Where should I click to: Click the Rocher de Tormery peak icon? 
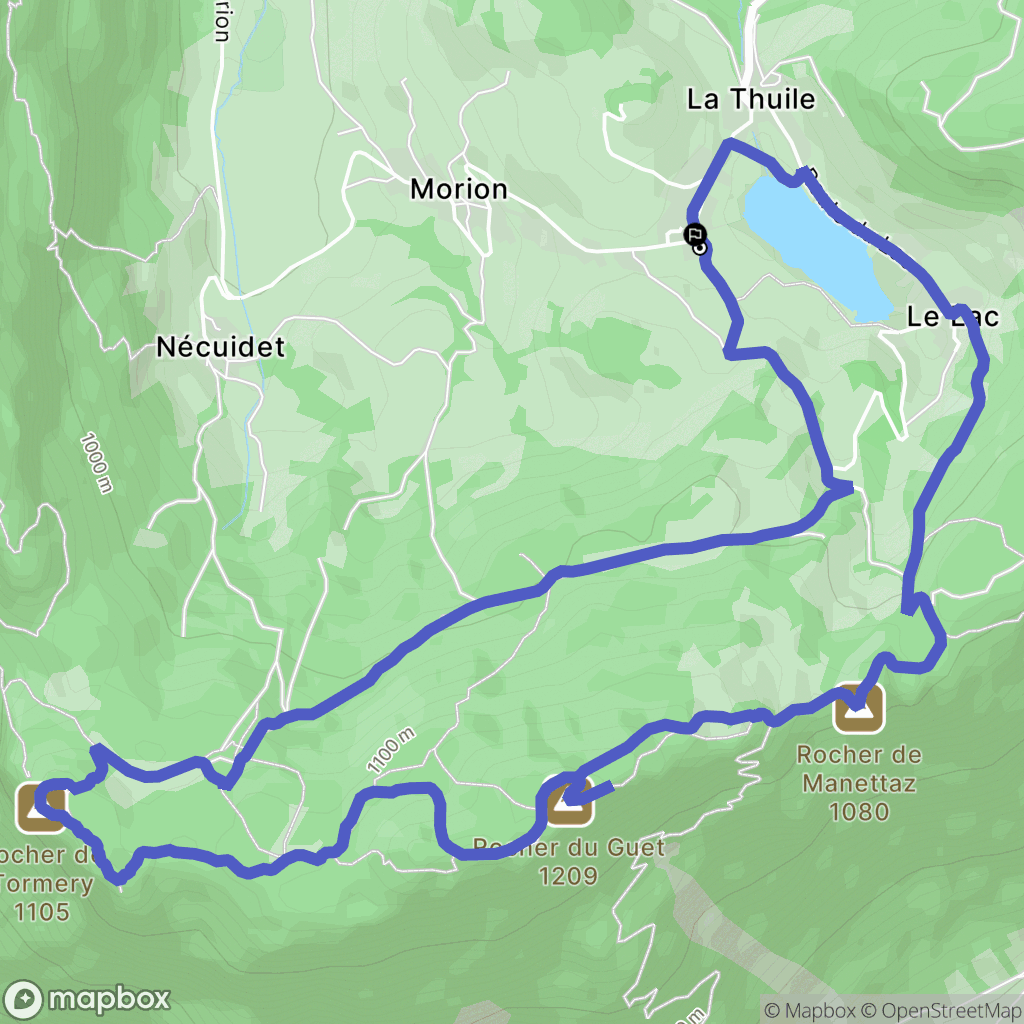[x=41, y=808]
